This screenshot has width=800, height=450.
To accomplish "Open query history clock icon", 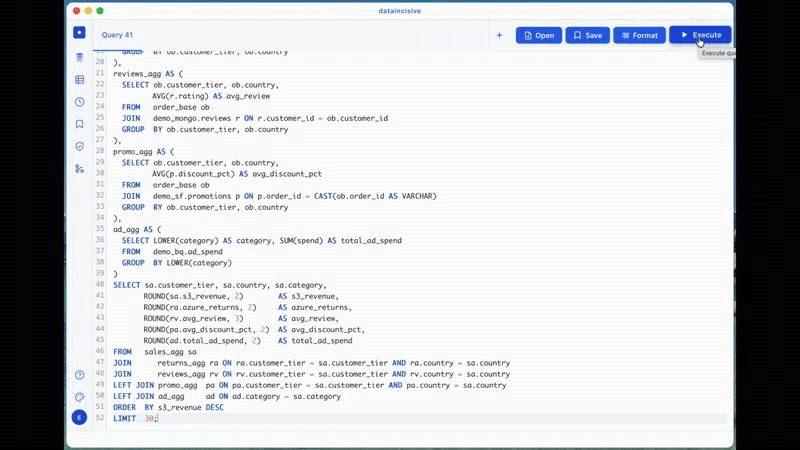I will pyautogui.click(x=79, y=102).
